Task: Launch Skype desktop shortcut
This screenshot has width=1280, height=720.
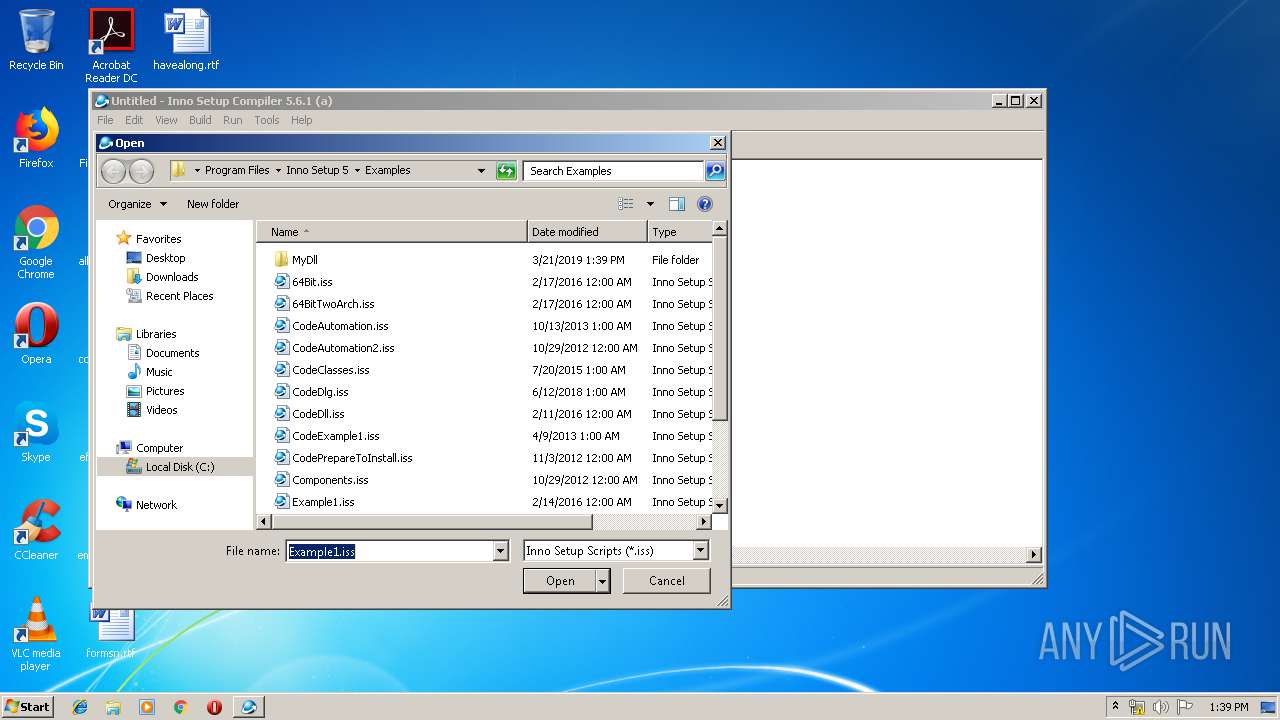Action: click(36, 431)
